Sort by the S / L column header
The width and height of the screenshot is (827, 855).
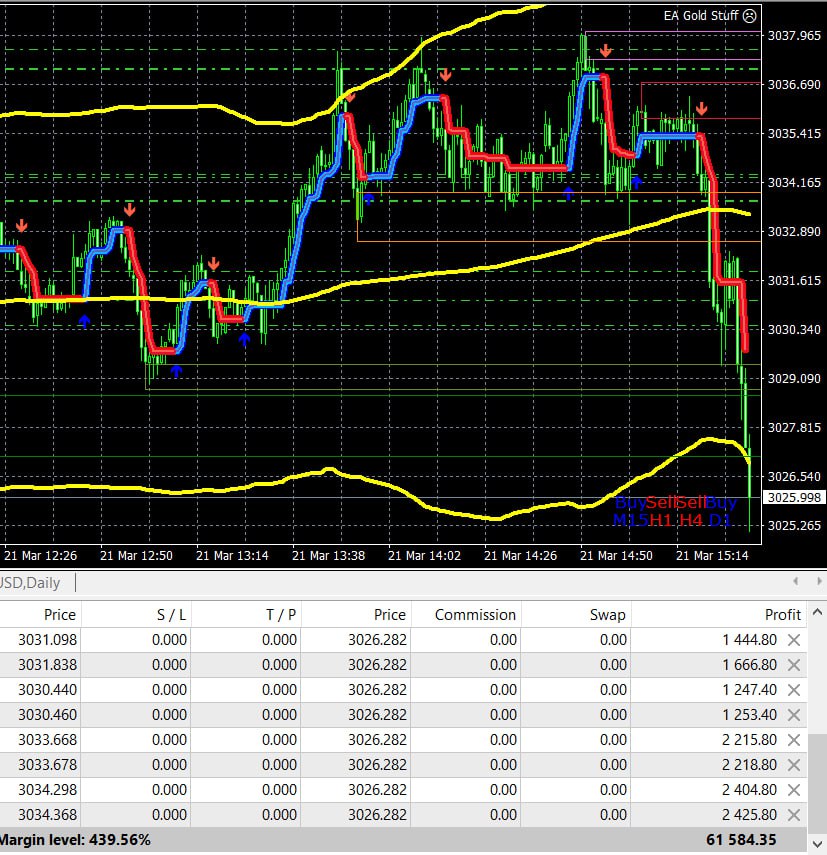point(171,615)
